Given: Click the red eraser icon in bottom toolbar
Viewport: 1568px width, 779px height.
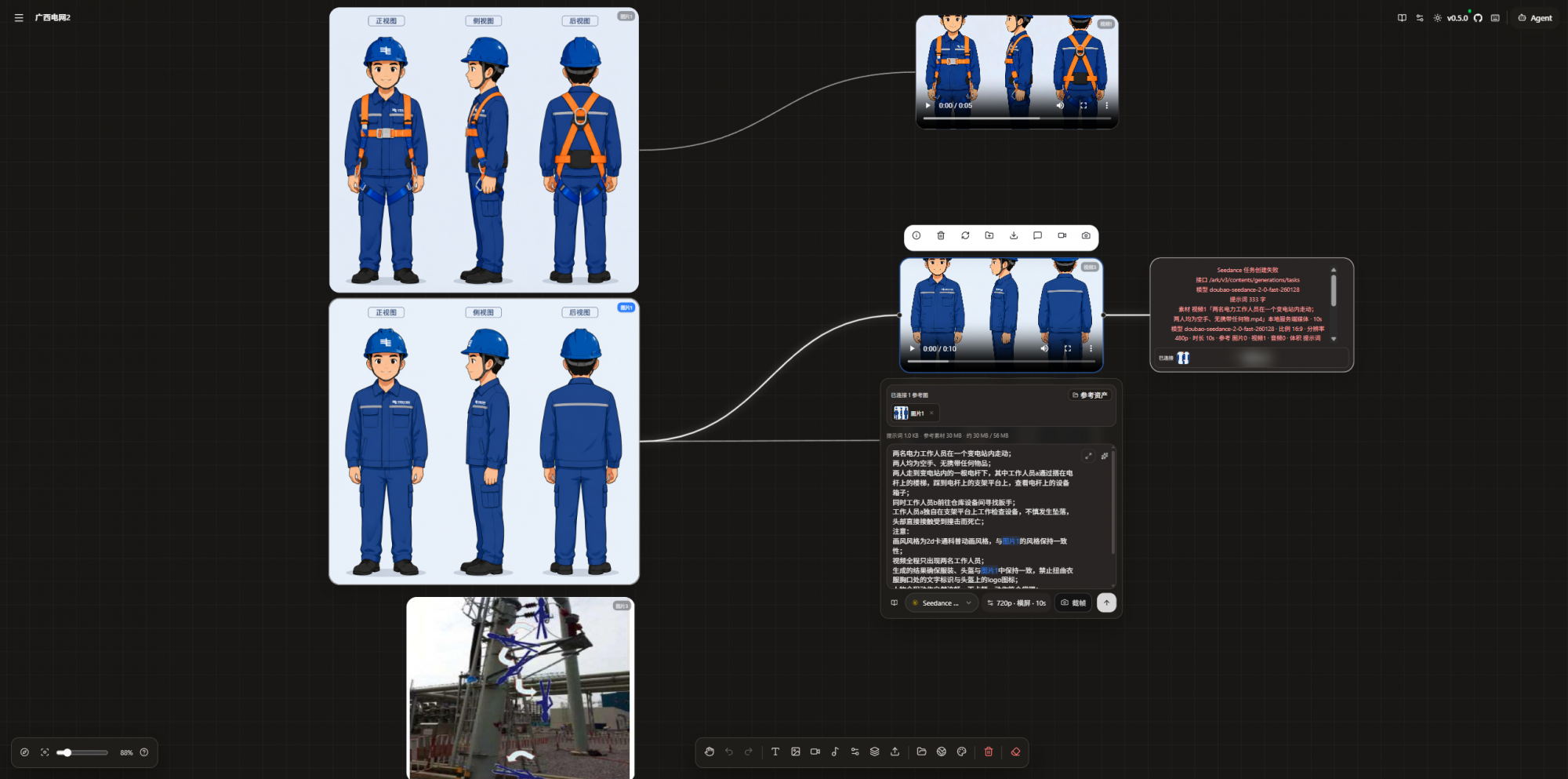Looking at the screenshot, I should click(x=1015, y=752).
